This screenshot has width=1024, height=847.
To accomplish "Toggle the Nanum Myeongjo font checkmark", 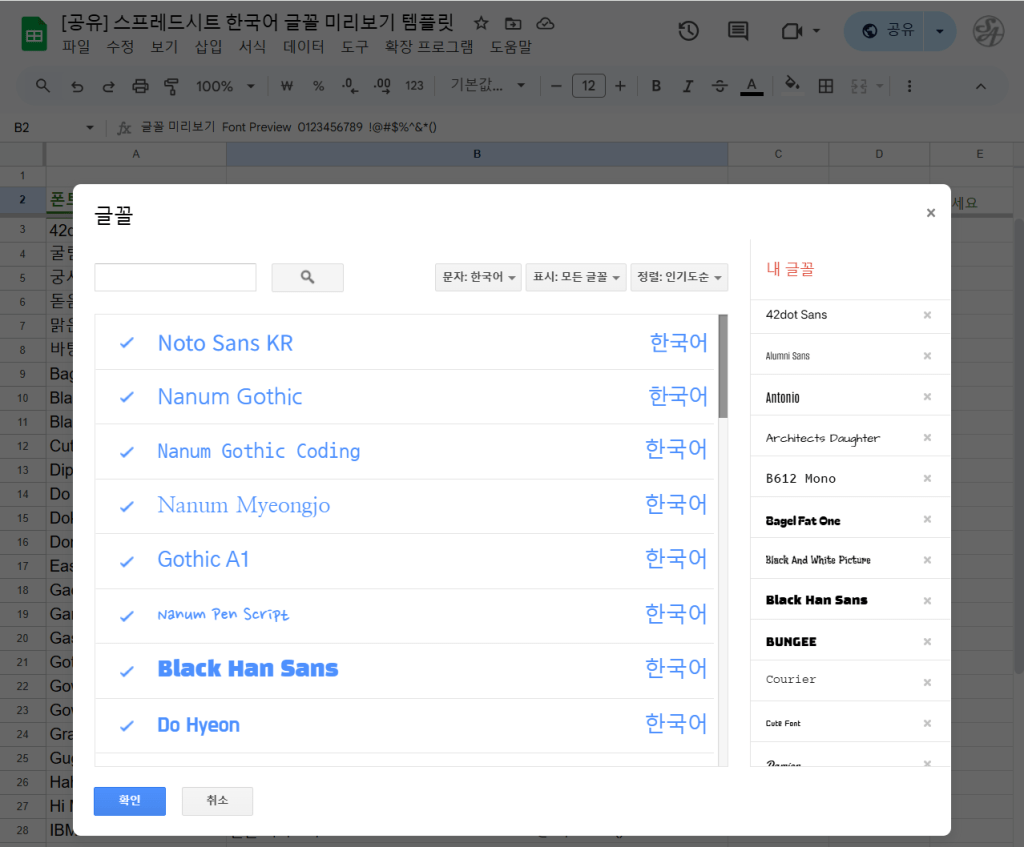I will click(x=127, y=506).
